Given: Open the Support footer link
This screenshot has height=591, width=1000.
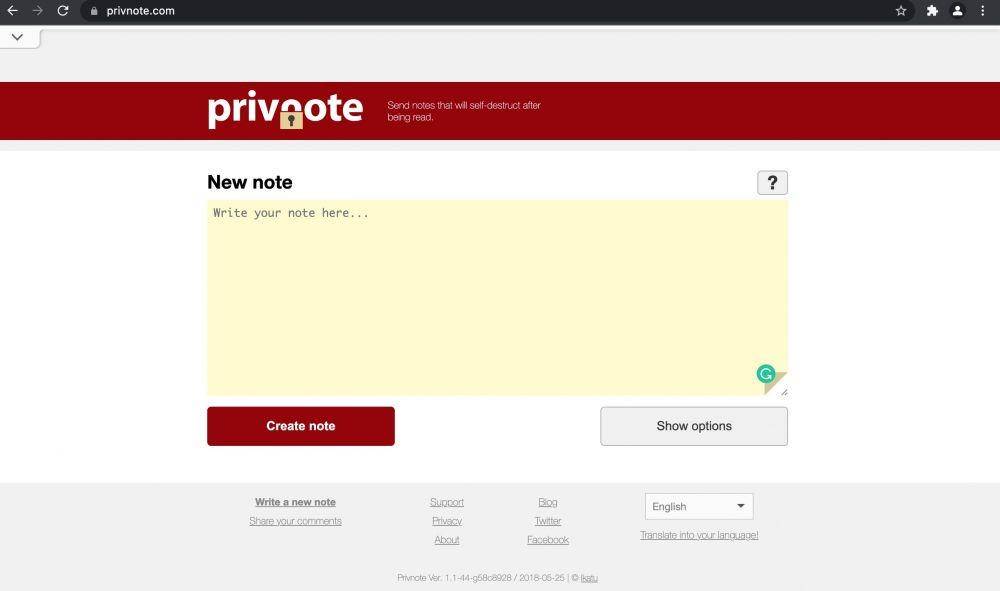Looking at the screenshot, I should (447, 502).
